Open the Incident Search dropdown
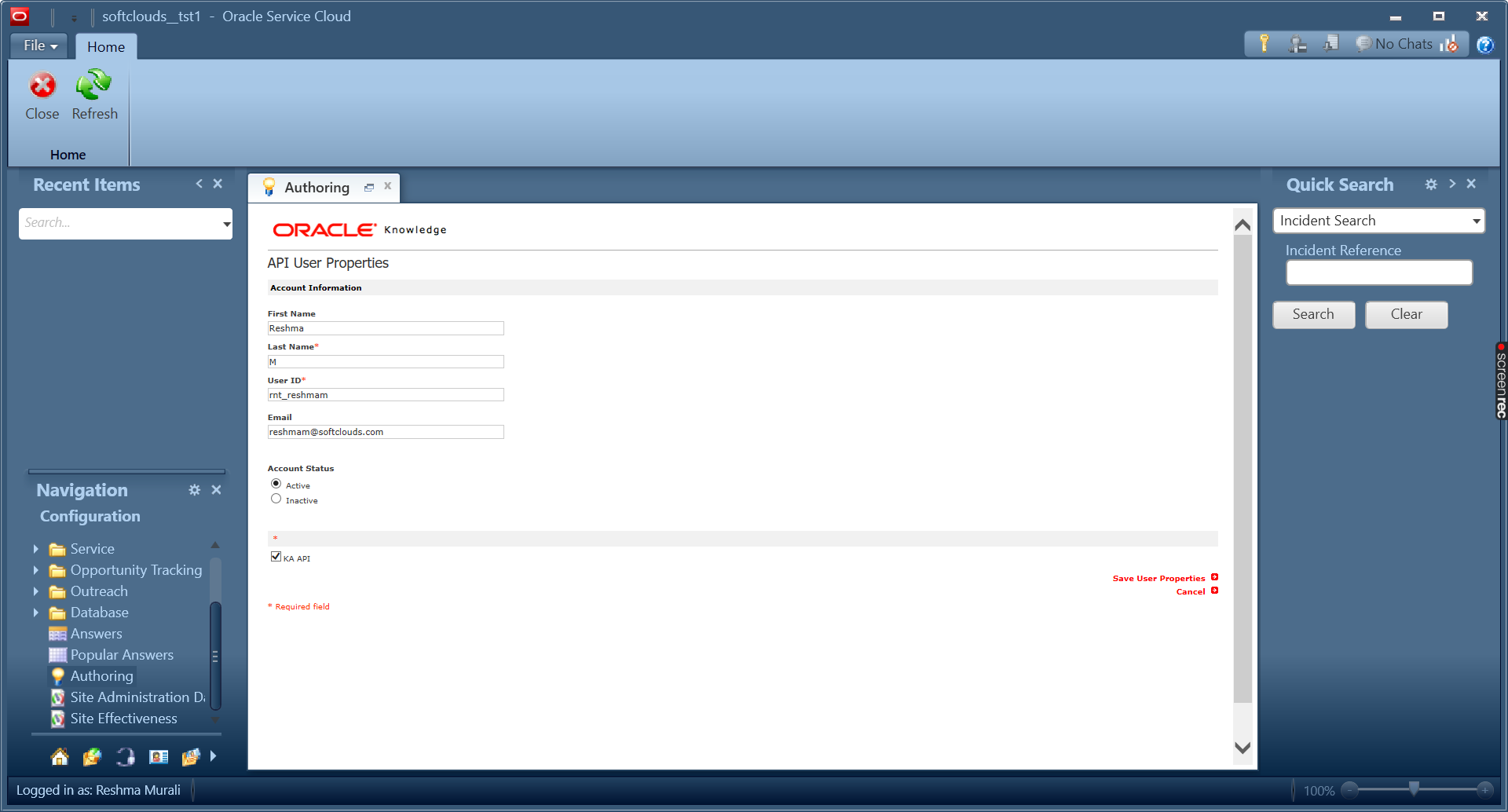This screenshot has width=1508, height=812. coord(1476,221)
